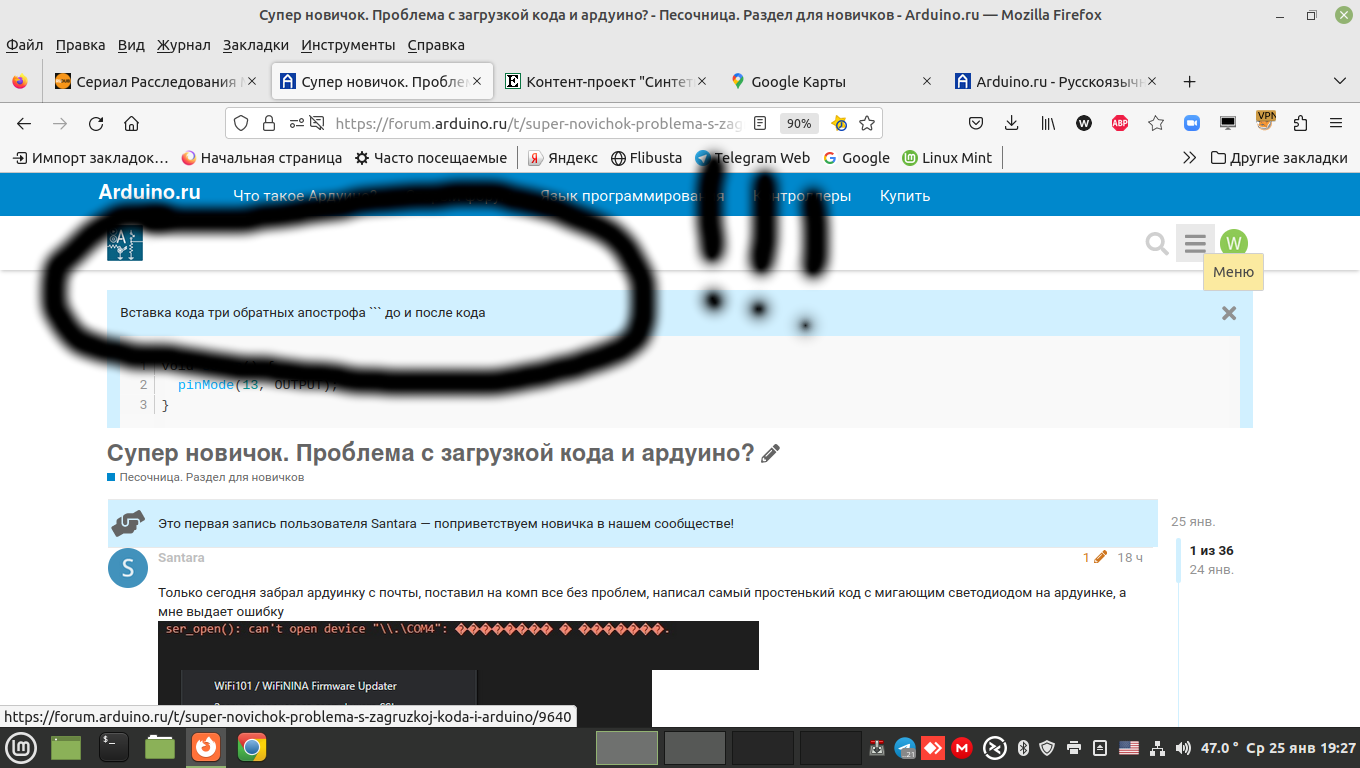
Task: Open the Arduino.ru site header link
Action: coord(149,193)
